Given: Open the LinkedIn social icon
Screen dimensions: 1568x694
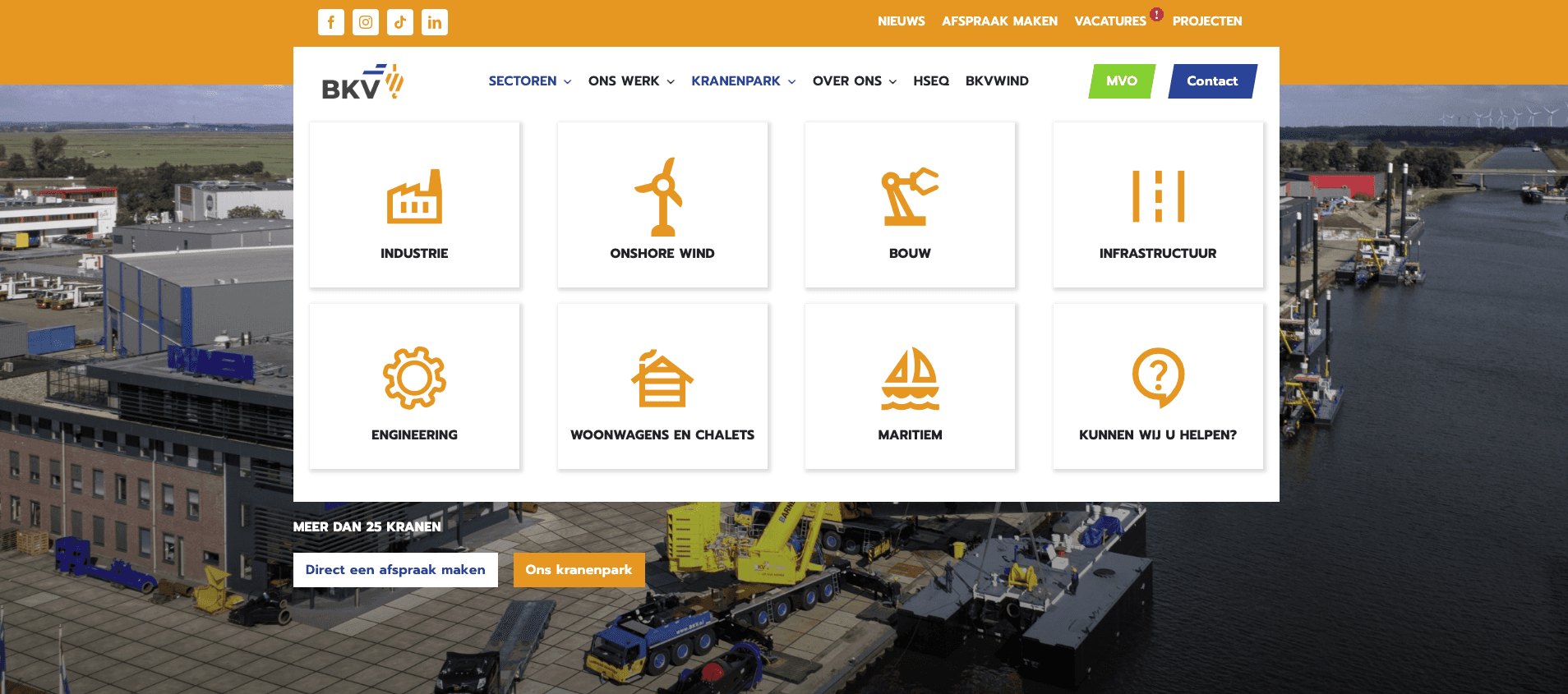Looking at the screenshot, I should click(435, 22).
